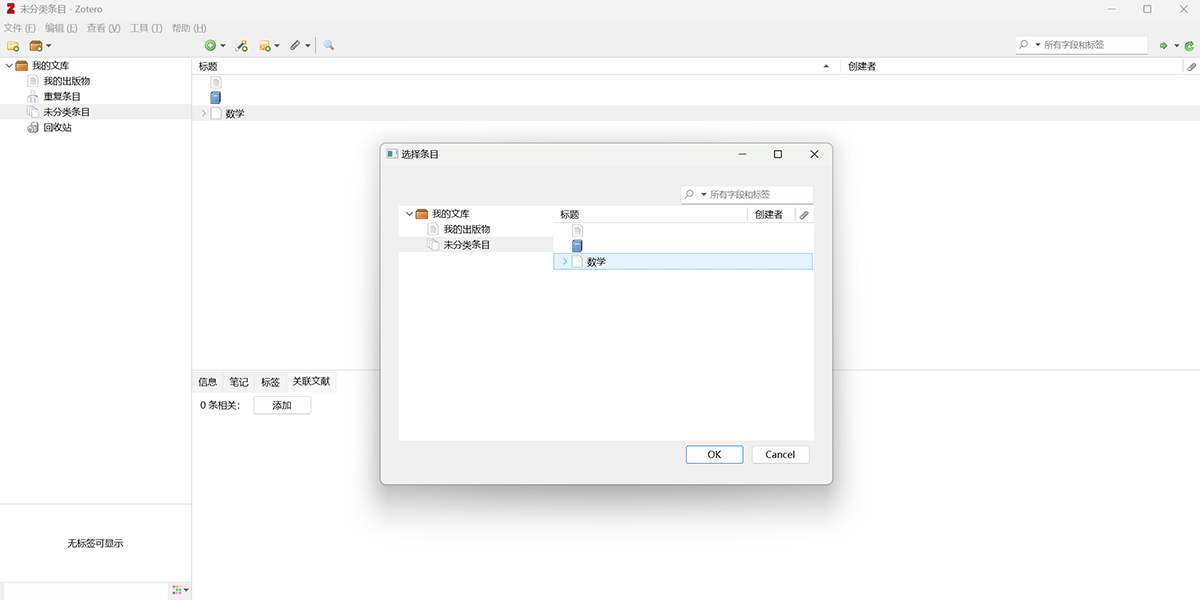Click the attachment column paperclip header icon

(x=1190, y=66)
